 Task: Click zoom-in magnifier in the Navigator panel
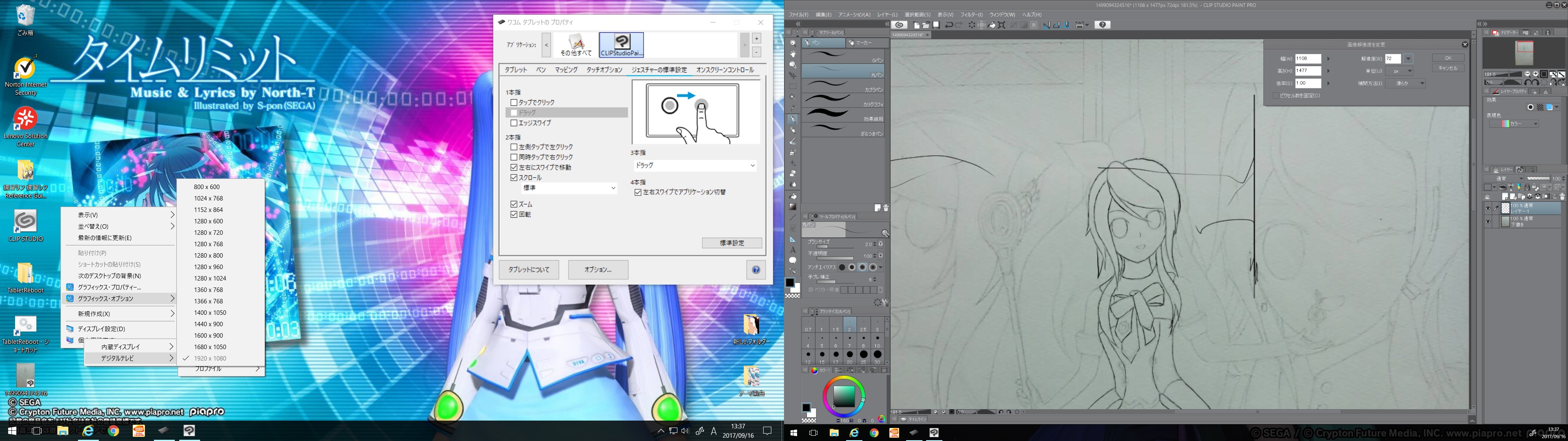coord(1535,74)
